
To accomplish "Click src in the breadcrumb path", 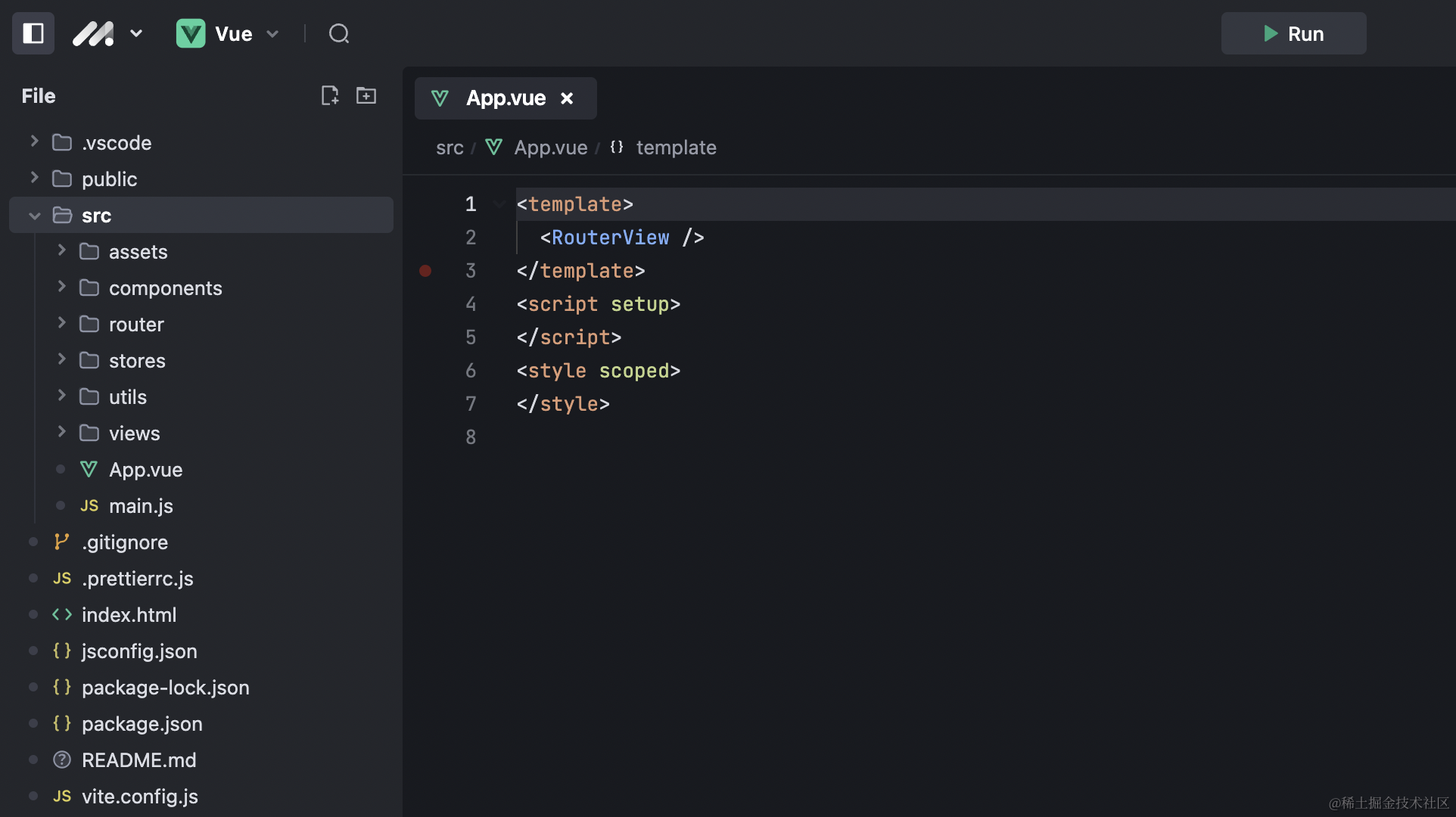I will [x=450, y=148].
